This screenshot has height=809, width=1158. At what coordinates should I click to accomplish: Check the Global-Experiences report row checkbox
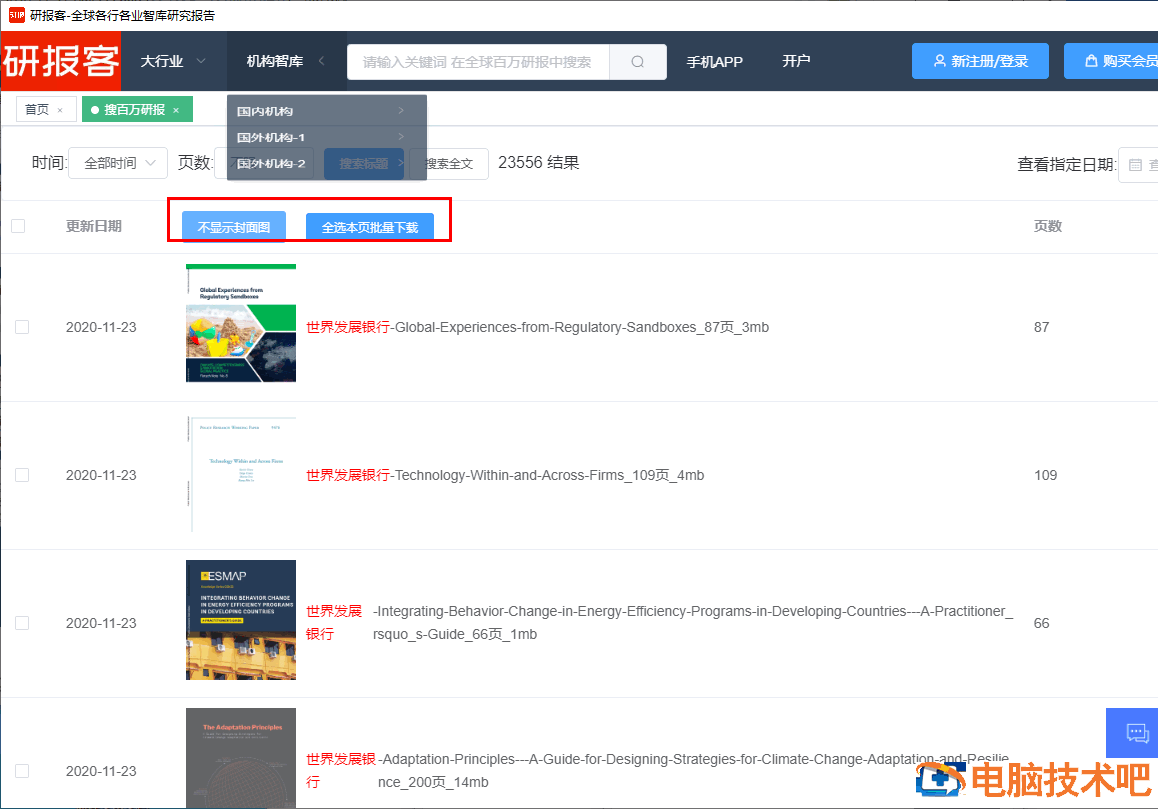point(22,327)
